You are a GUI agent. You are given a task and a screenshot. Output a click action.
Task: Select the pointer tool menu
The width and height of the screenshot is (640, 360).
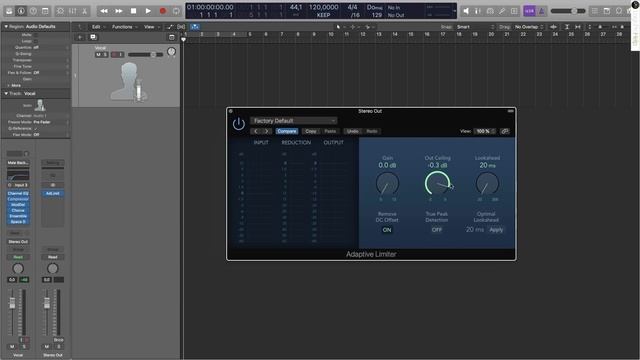pyautogui.click(x=340, y=27)
